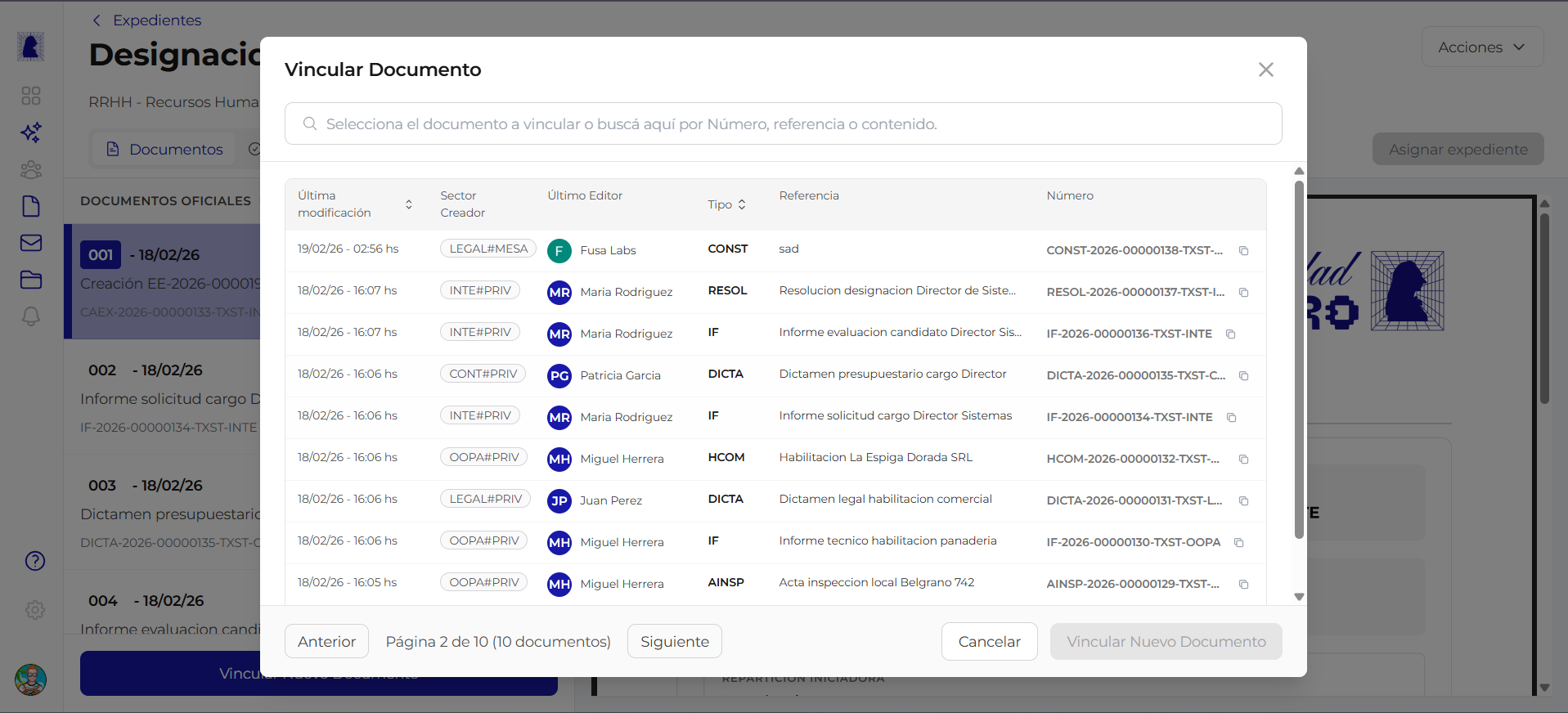Select the Acta inspeccion local Belgrano row
The height and width of the screenshot is (713, 1568).
[x=876, y=583]
